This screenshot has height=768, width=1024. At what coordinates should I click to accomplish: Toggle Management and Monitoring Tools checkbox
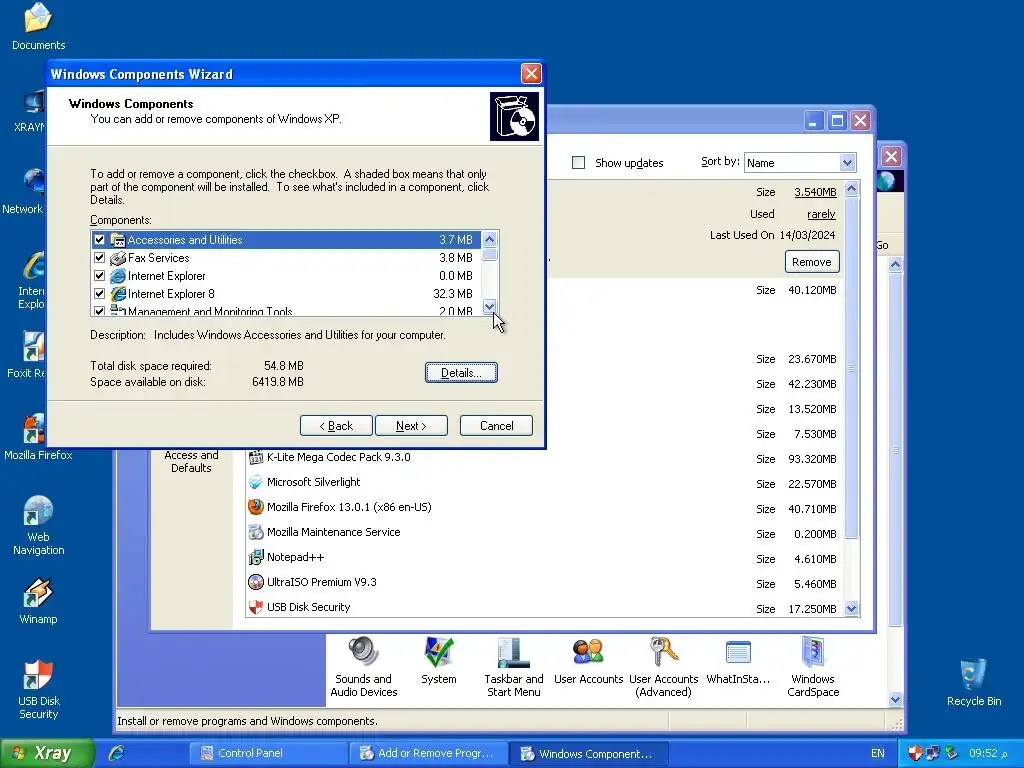point(99,312)
